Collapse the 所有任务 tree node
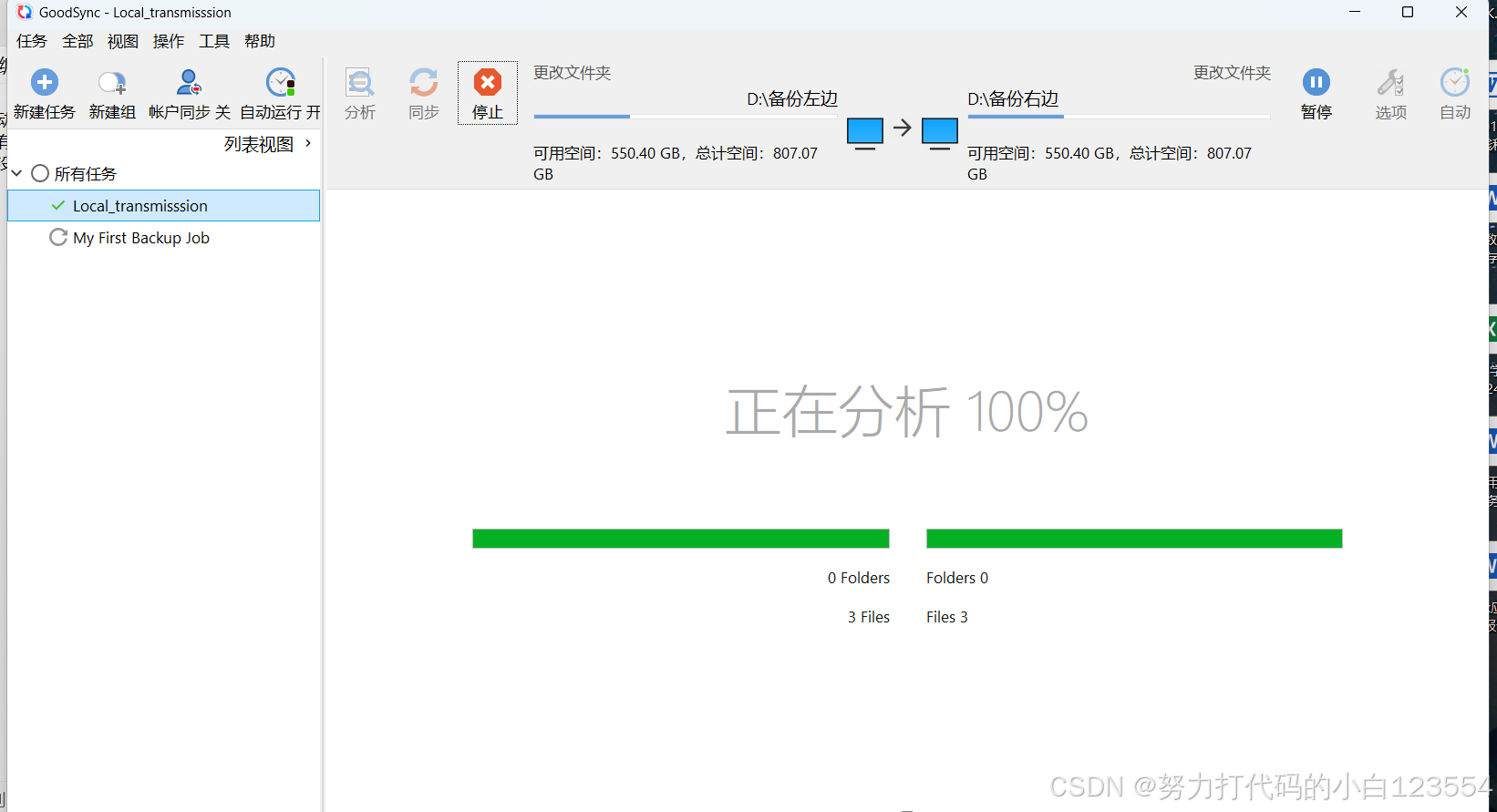The width and height of the screenshot is (1497, 812). pos(16,173)
